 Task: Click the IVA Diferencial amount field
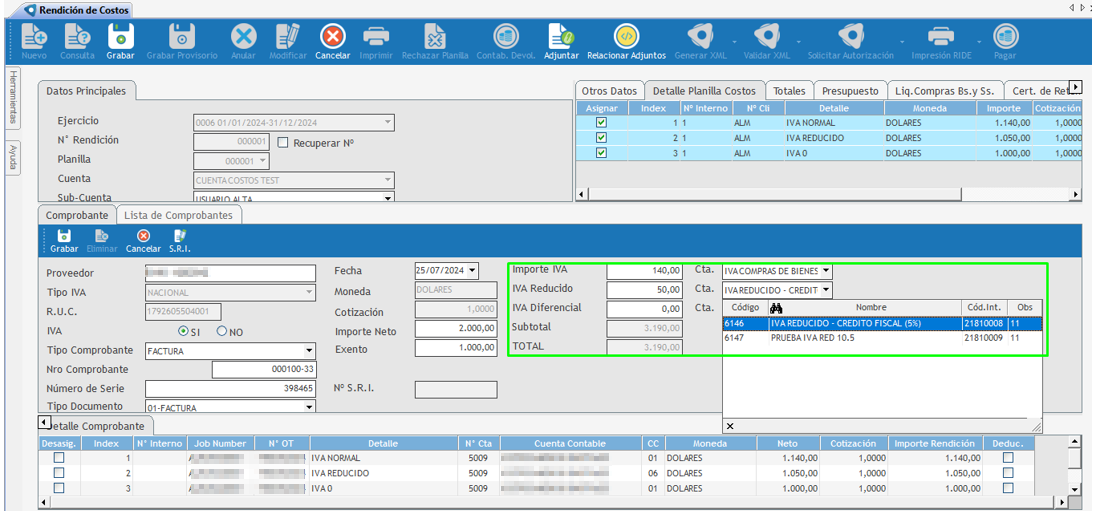tap(645, 308)
